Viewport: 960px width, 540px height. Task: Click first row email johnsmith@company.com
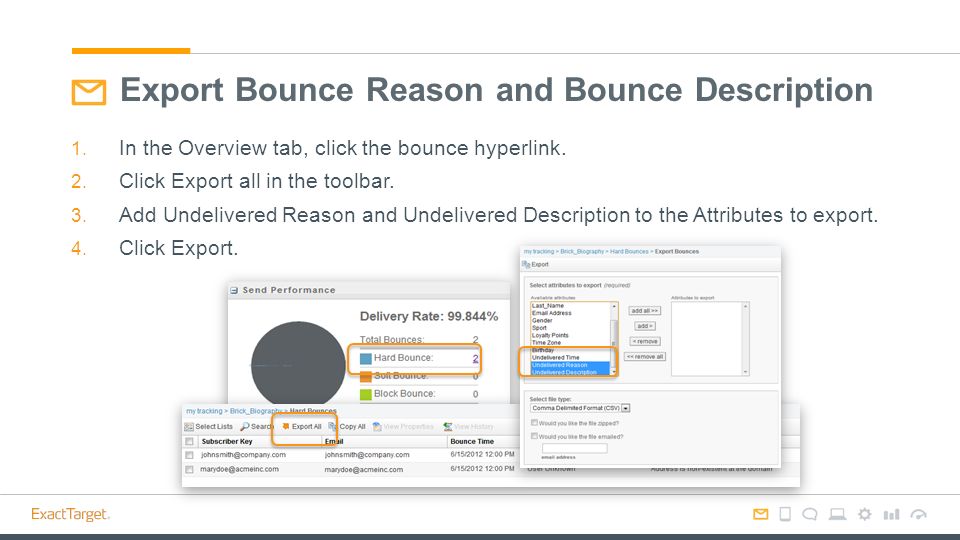click(367, 456)
